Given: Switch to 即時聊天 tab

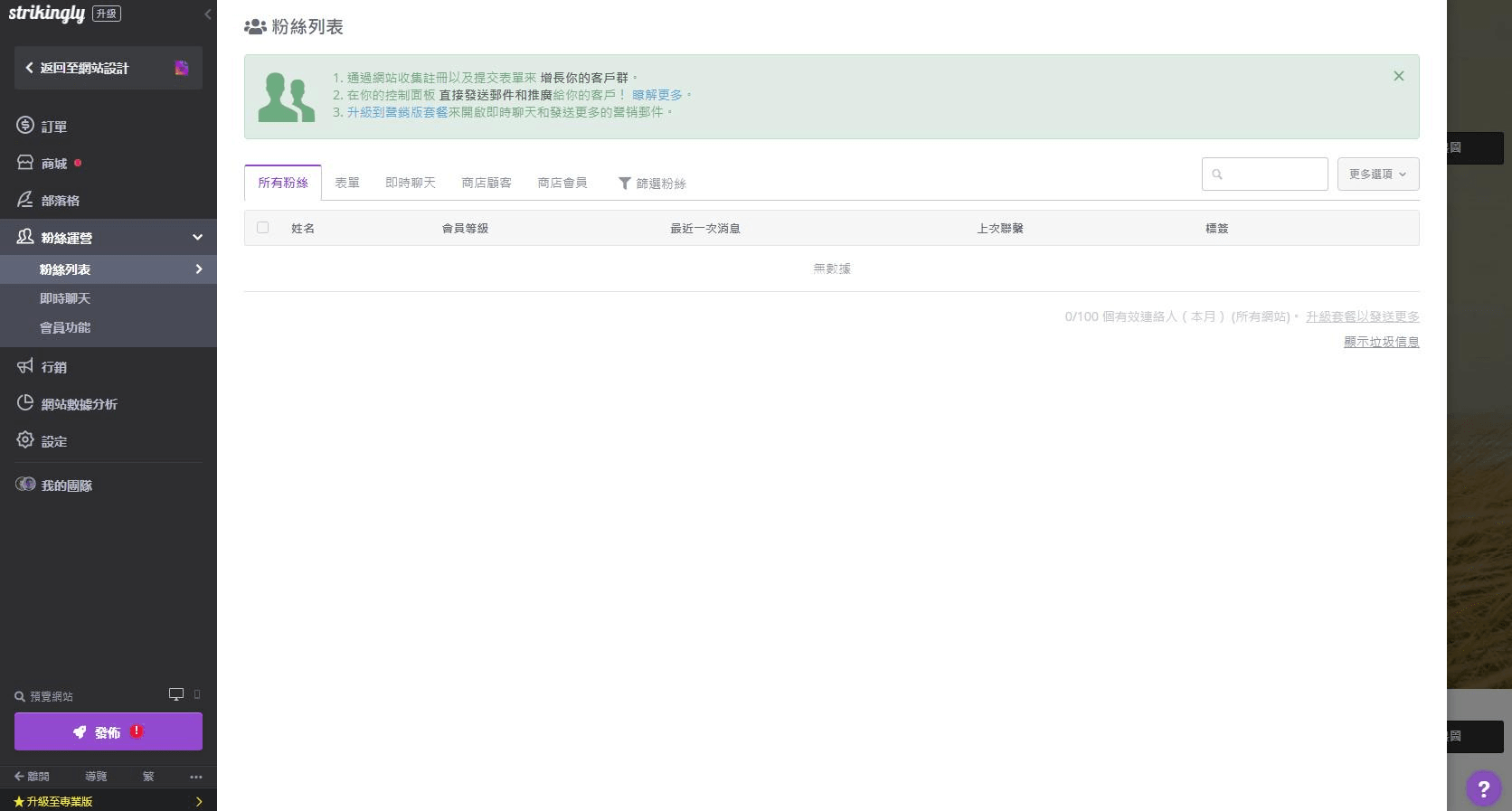Looking at the screenshot, I should [x=411, y=183].
